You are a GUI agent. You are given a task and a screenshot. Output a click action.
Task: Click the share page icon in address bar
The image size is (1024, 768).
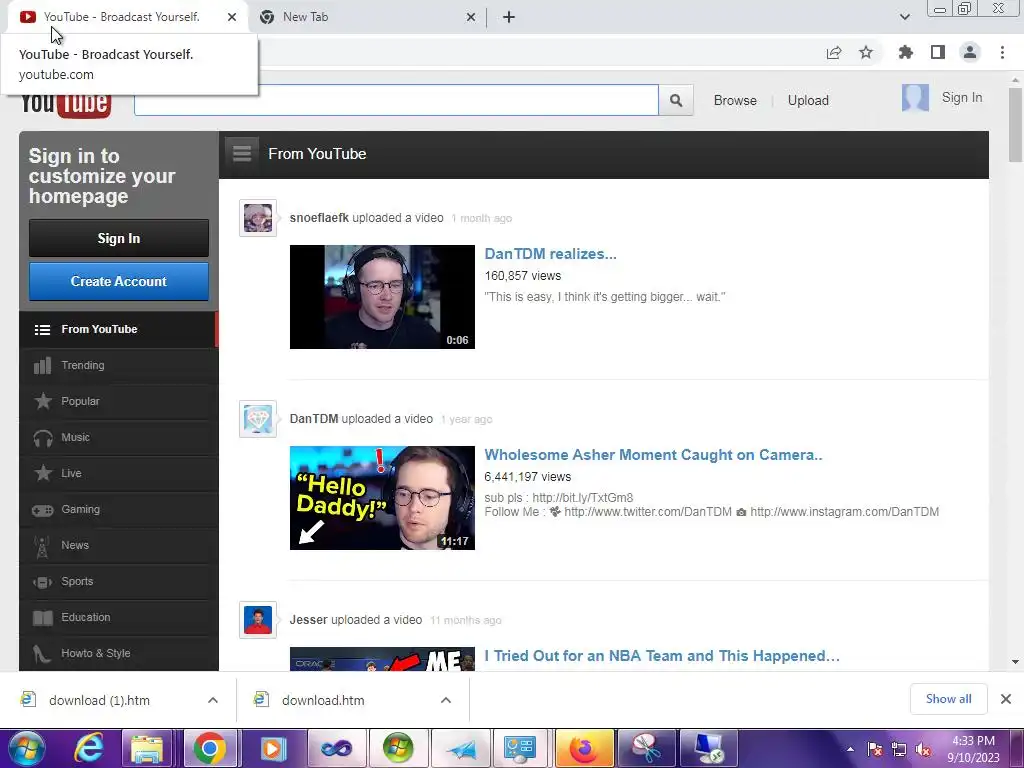tap(834, 53)
